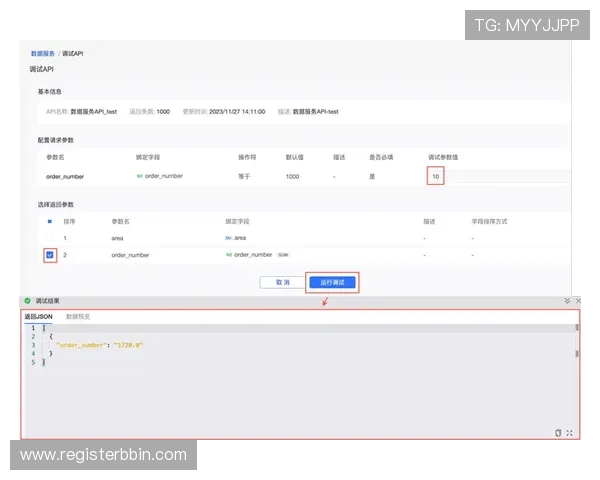
Task: Click the 取消 button
Action: pos(282,282)
